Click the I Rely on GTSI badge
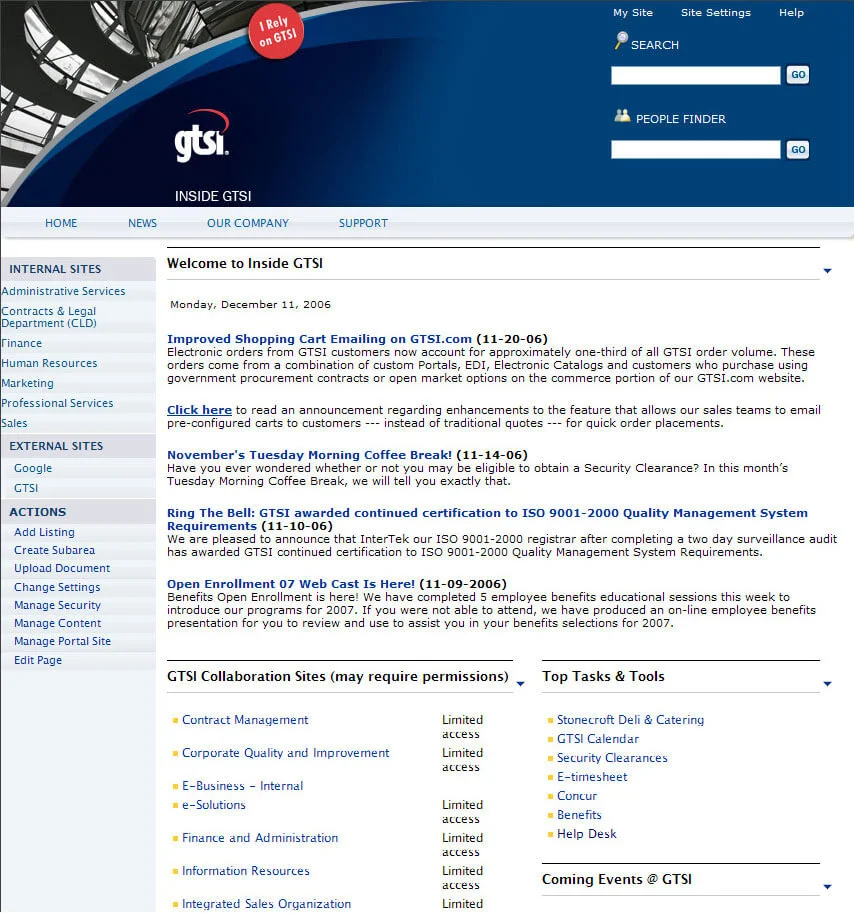The height and width of the screenshot is (913, 854). pyautogui.click(x=277, y=33)
